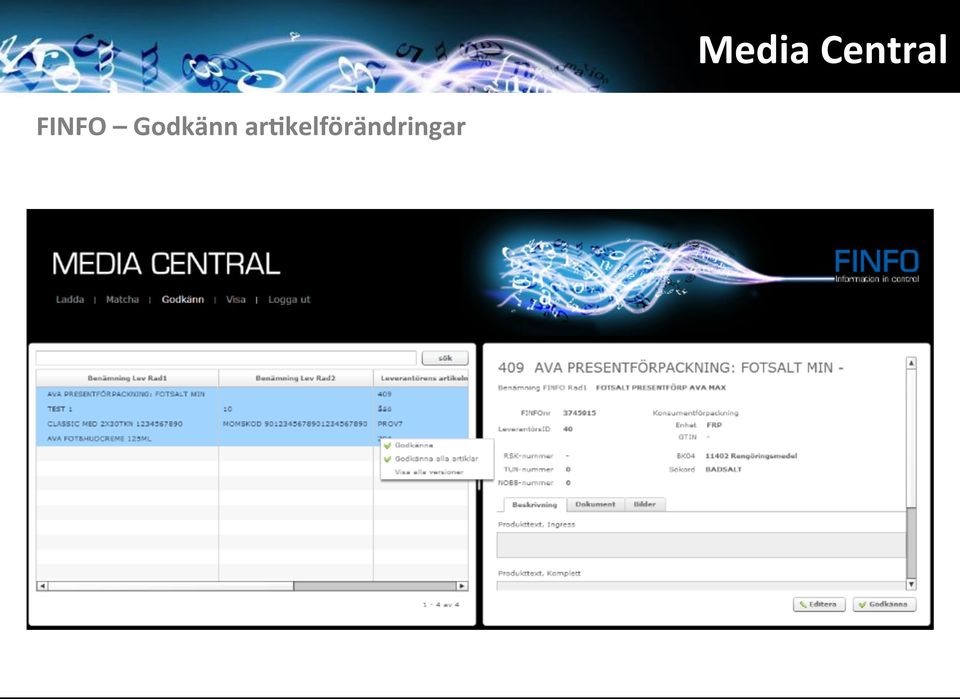Click the detail panel scroll up arrow
This screenshot has width=960, height=699.
click(x=911, y=363)
